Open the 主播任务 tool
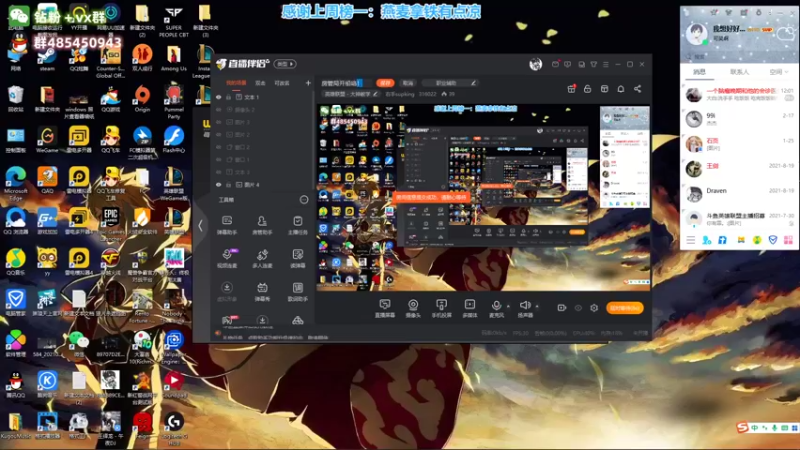Image resolution: width=800 pixels, height=450 pixels. pos(297,224)
